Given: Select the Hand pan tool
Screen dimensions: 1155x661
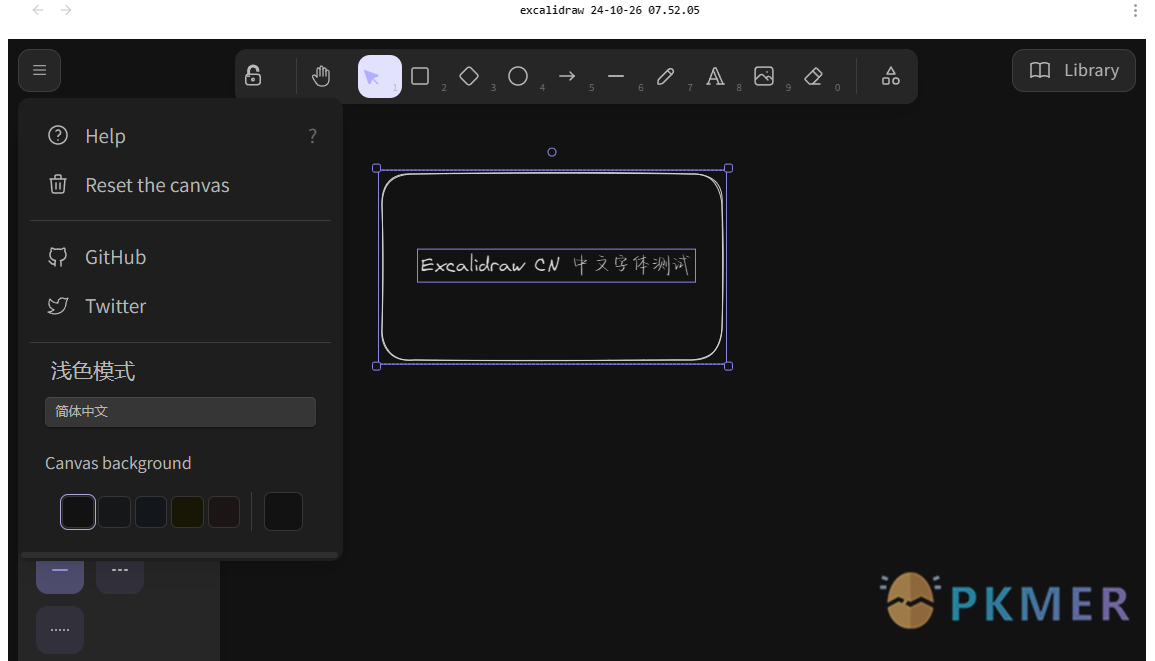Looking at the screenshot, I should pyautogui.click(x=321, y=76).
